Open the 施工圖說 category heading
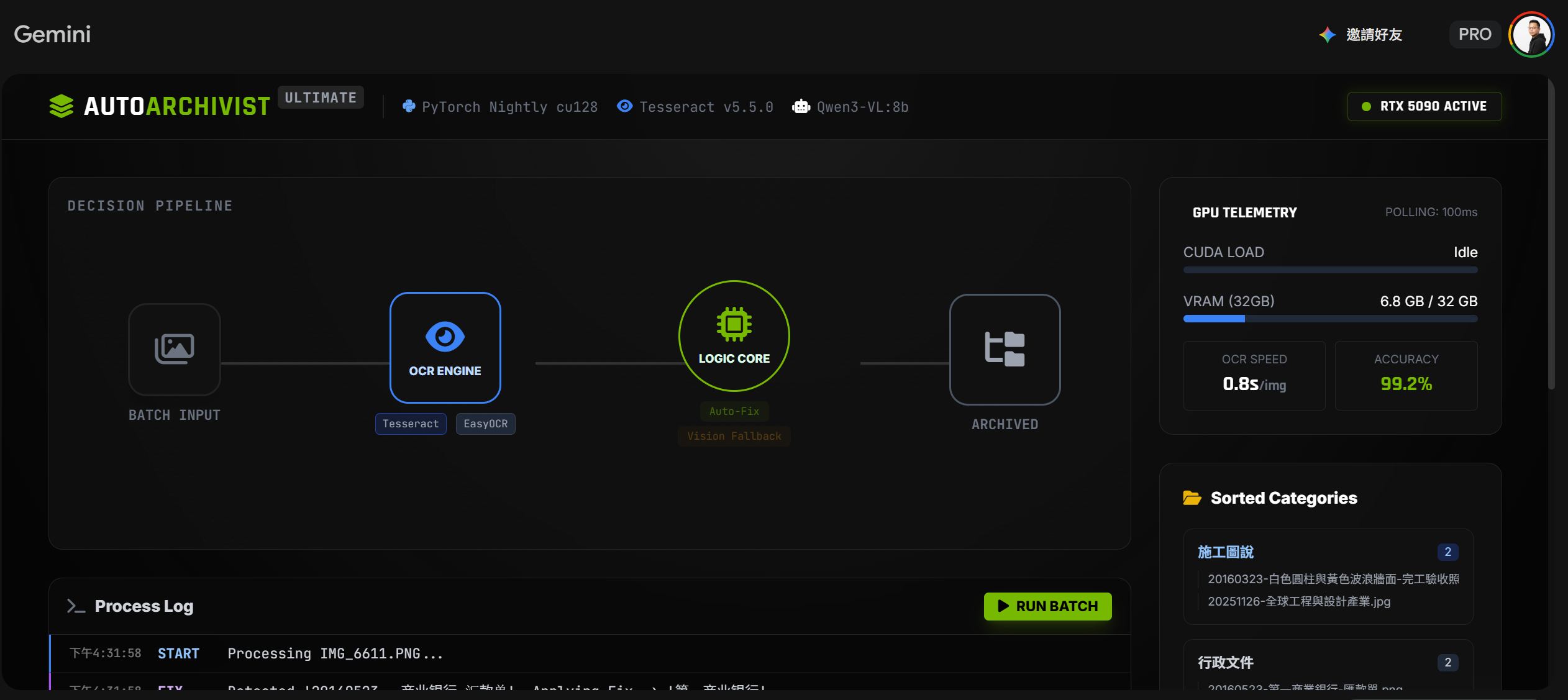 point(1226,552)
